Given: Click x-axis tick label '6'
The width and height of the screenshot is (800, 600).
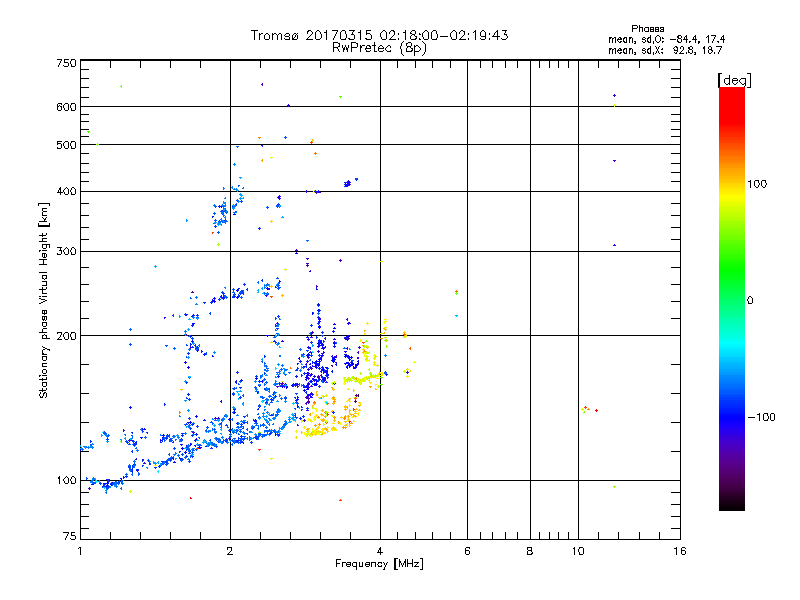Looking at the screenshot, I should point(467,551).
